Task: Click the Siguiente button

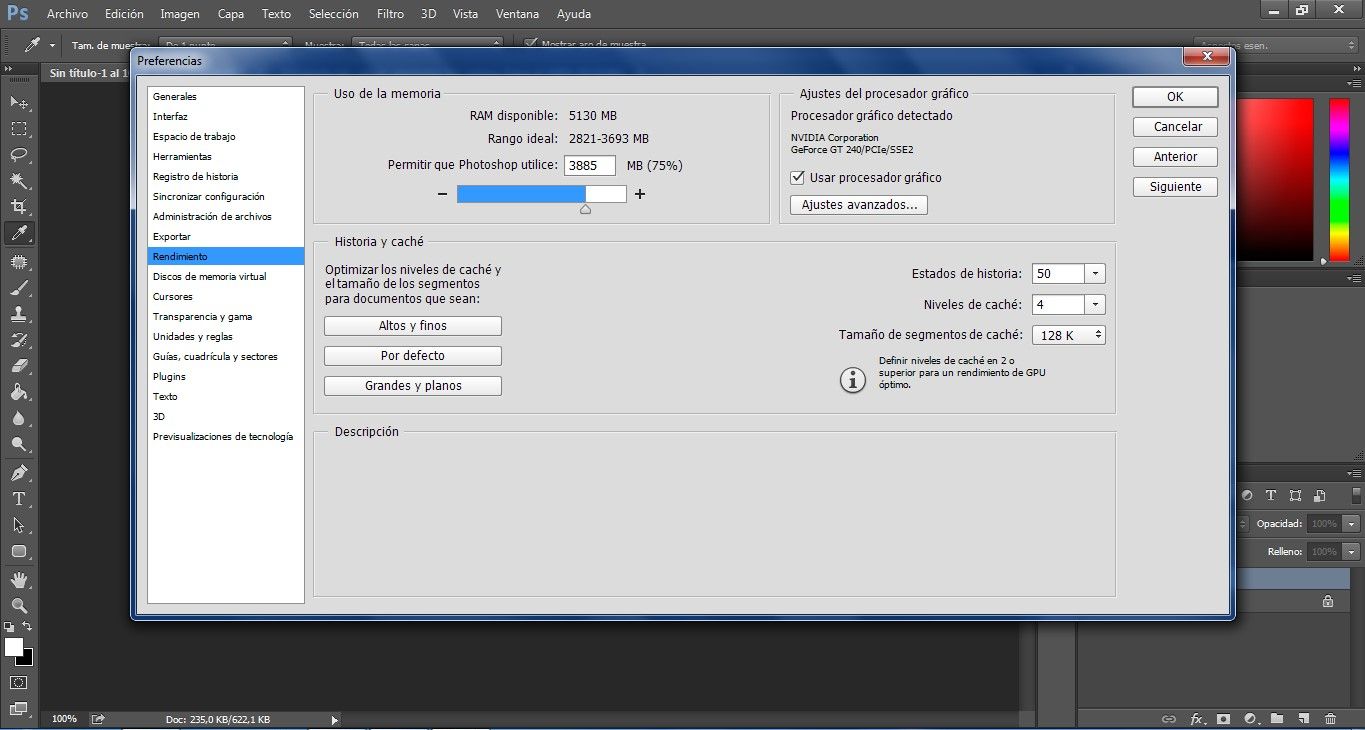Action: pyautogui.click(x=1175, y=187)
